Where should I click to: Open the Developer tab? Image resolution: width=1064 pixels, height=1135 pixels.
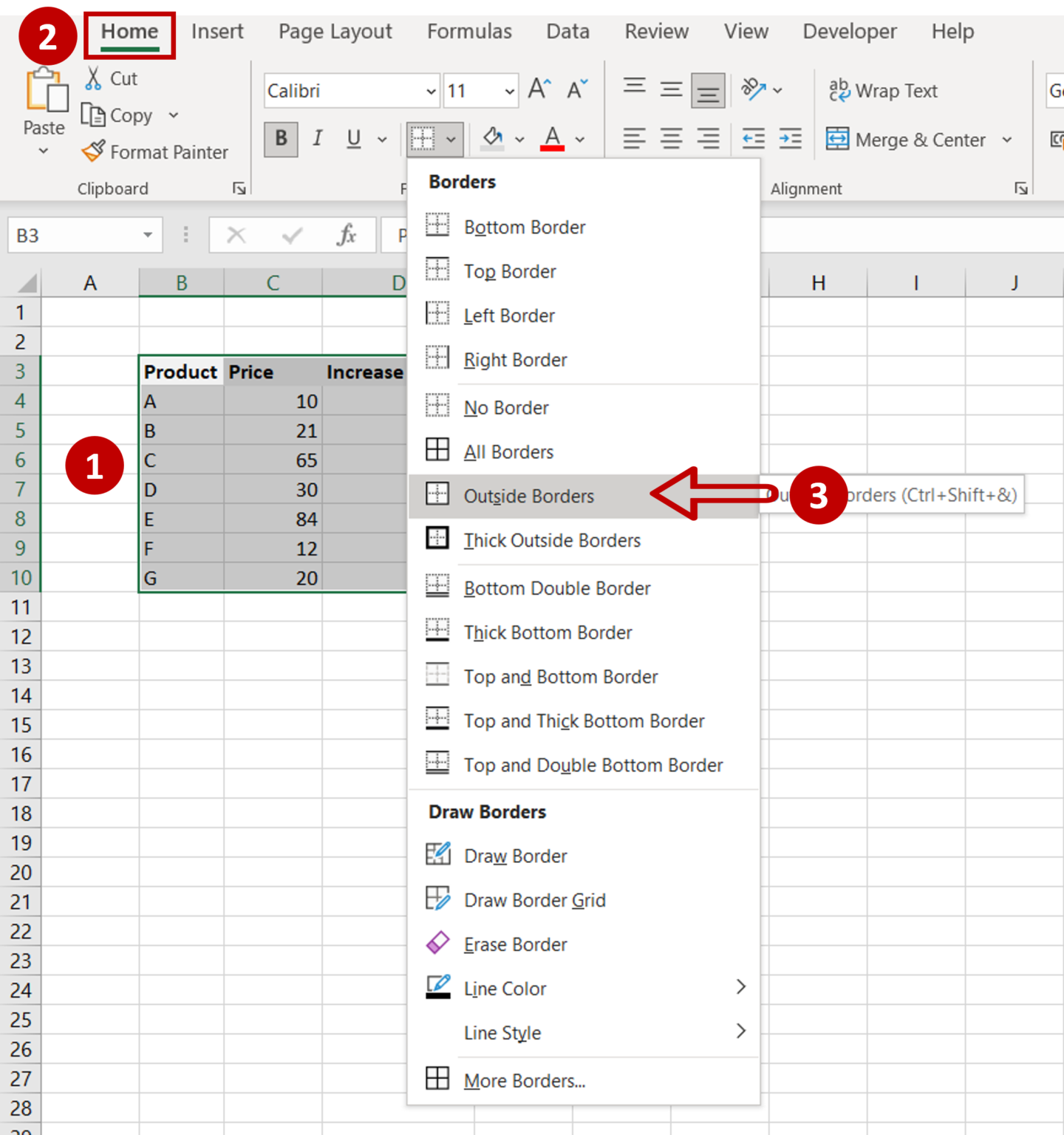pyautogui.click(x=850, y=31)
